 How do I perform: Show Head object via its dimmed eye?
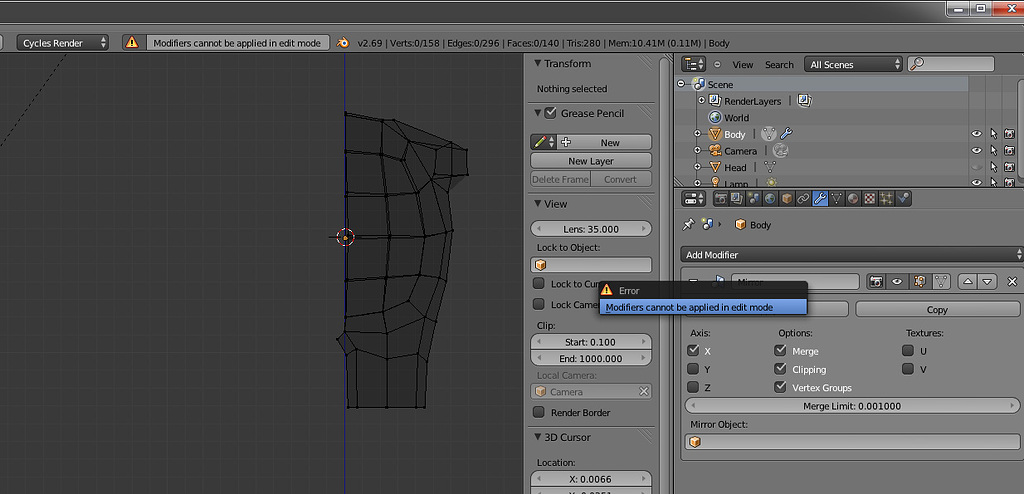click(x=976, y=167)
